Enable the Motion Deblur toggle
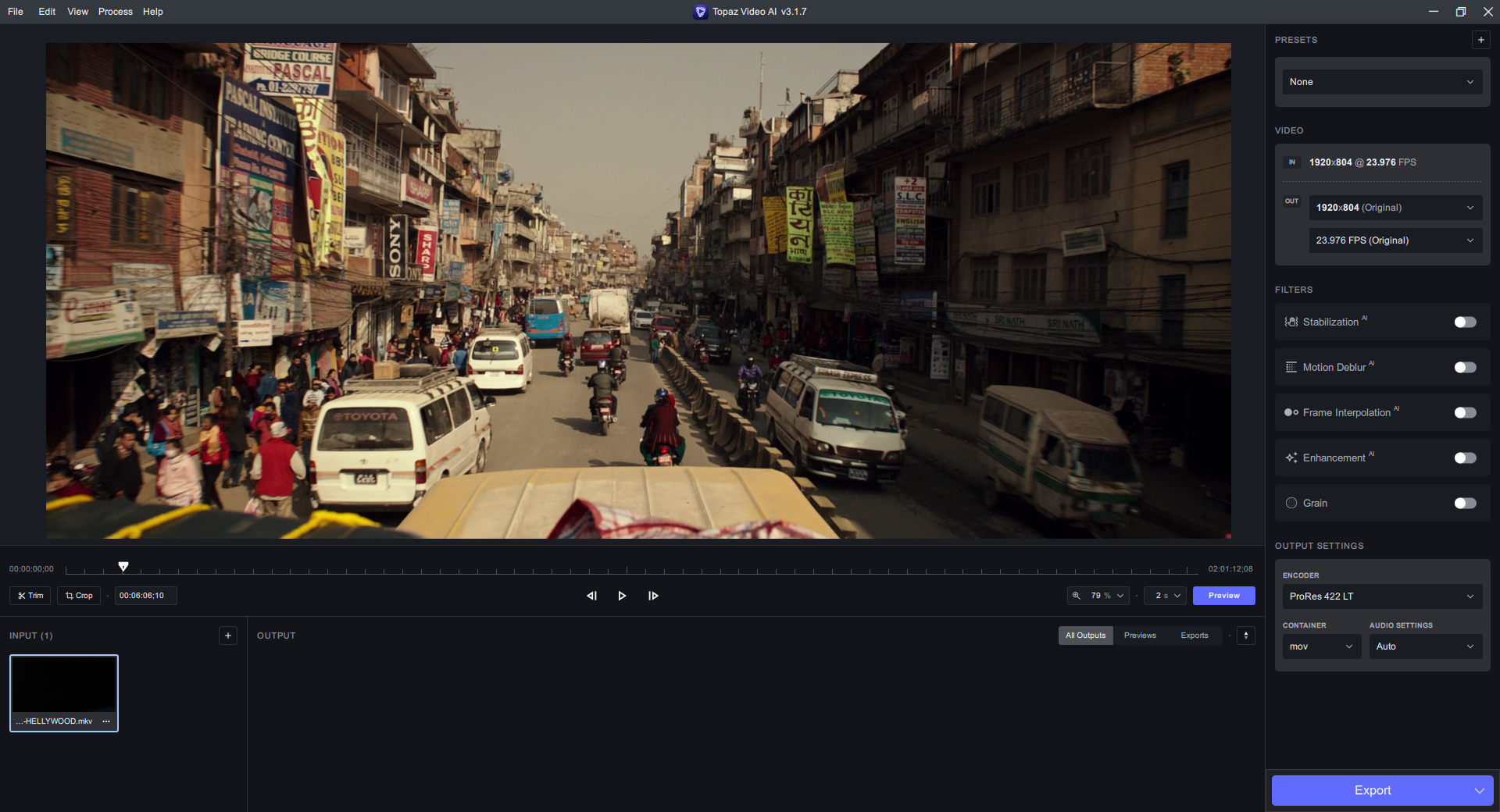 1465,368
